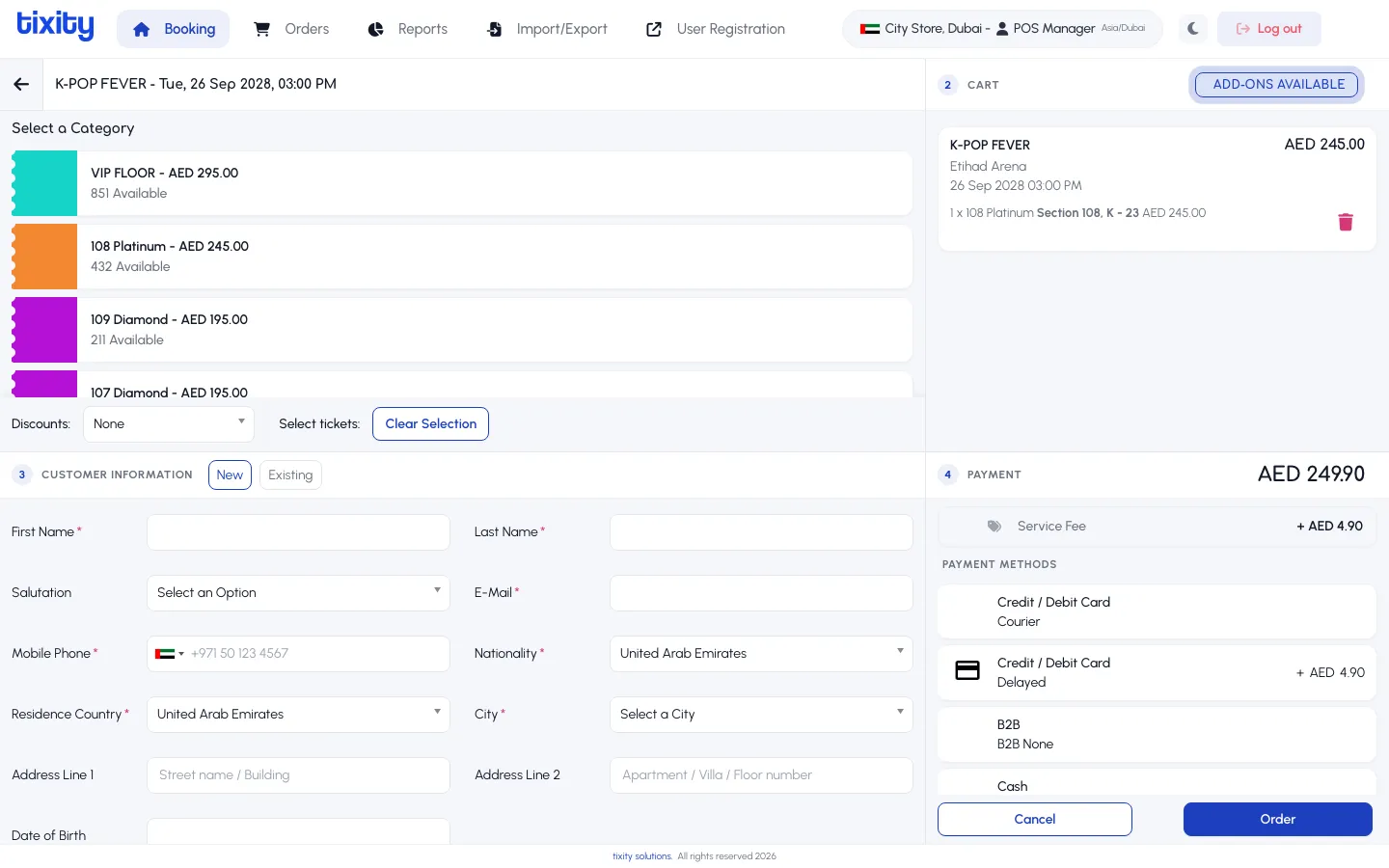Click the POS Manager user icon
Image resolution: width=1389 pixels, height=868 pixels.
click(x=1002, y=29)
